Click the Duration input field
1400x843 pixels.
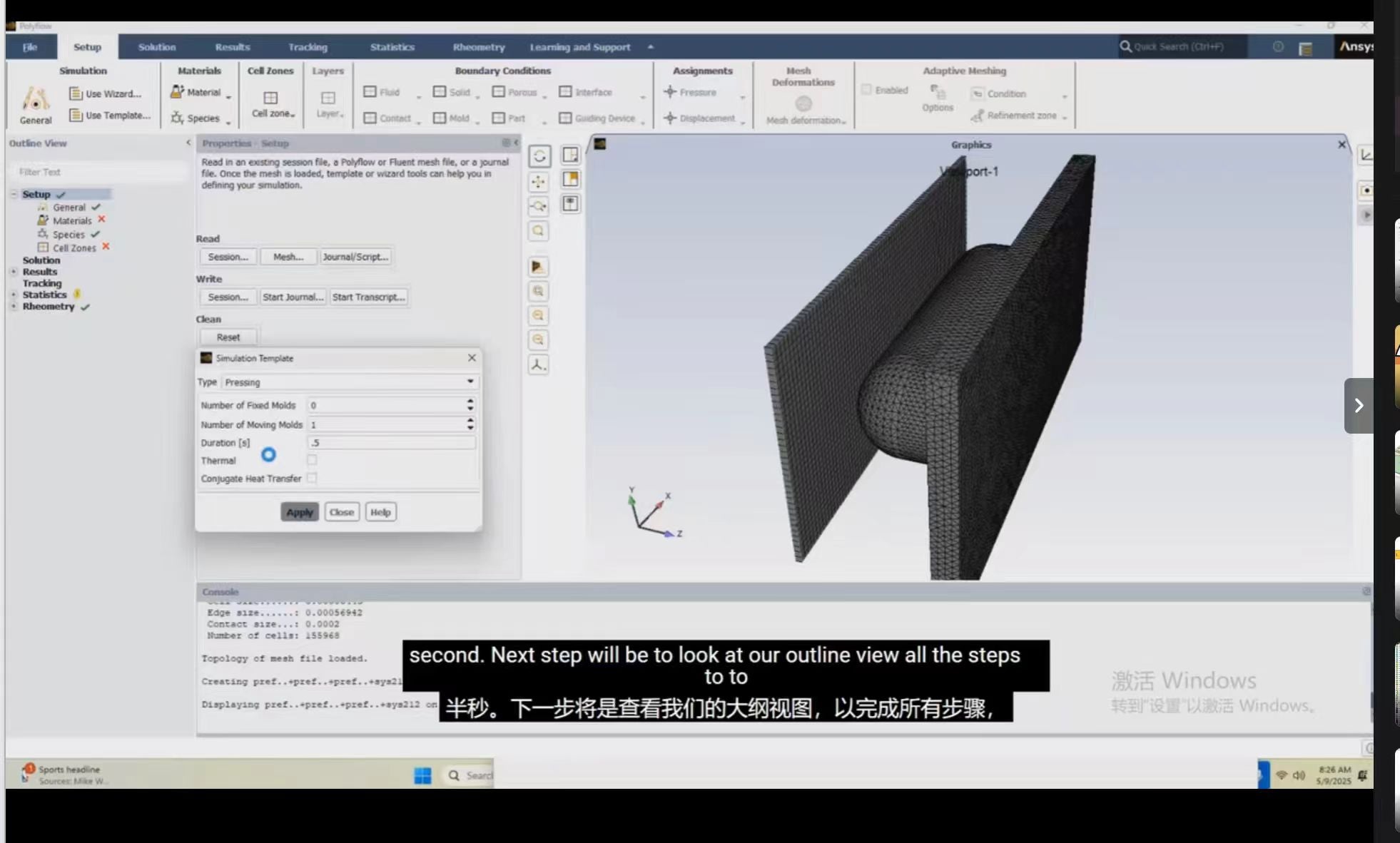point(391,443)
